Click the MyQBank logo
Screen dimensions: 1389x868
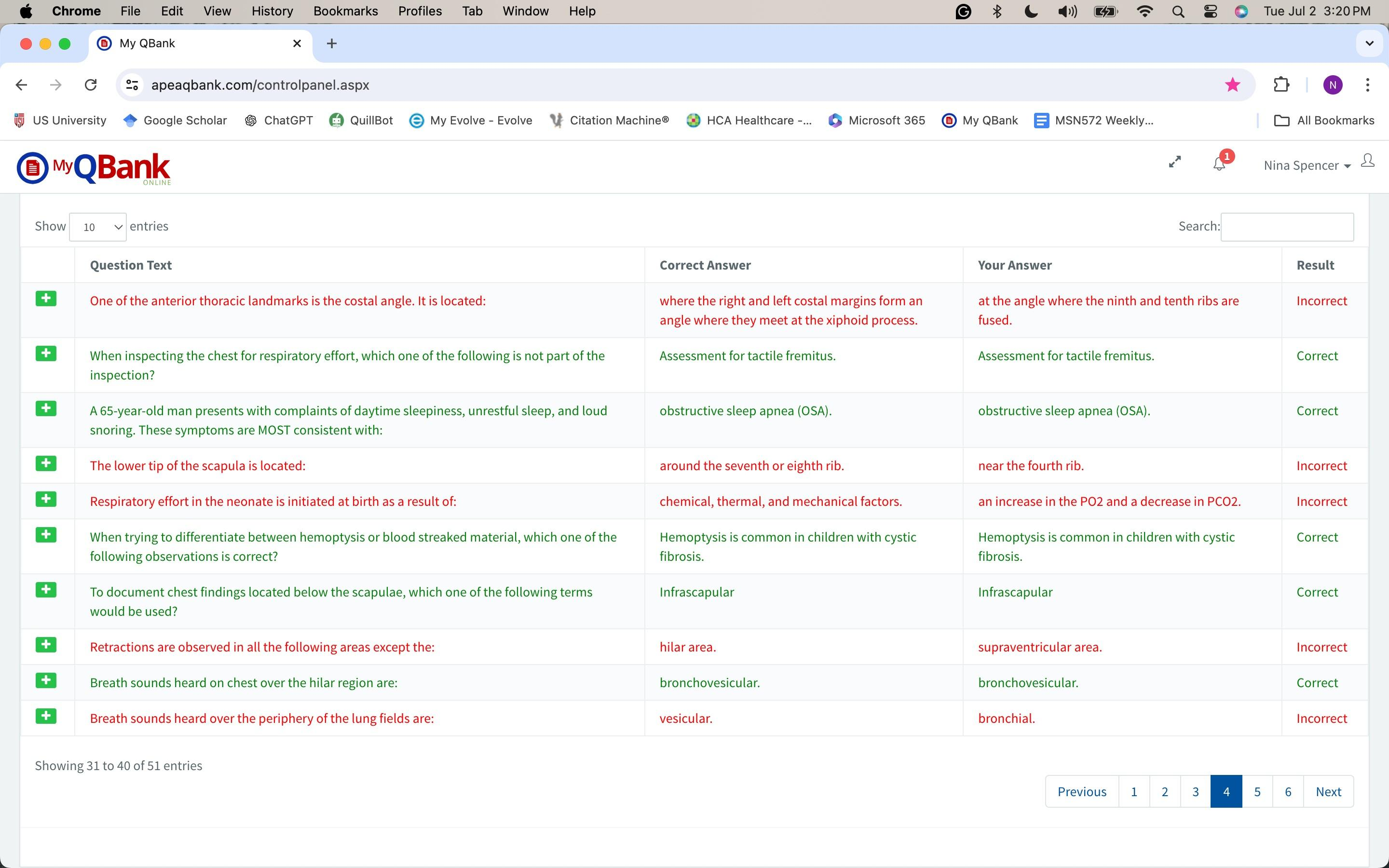coord(94,168)
